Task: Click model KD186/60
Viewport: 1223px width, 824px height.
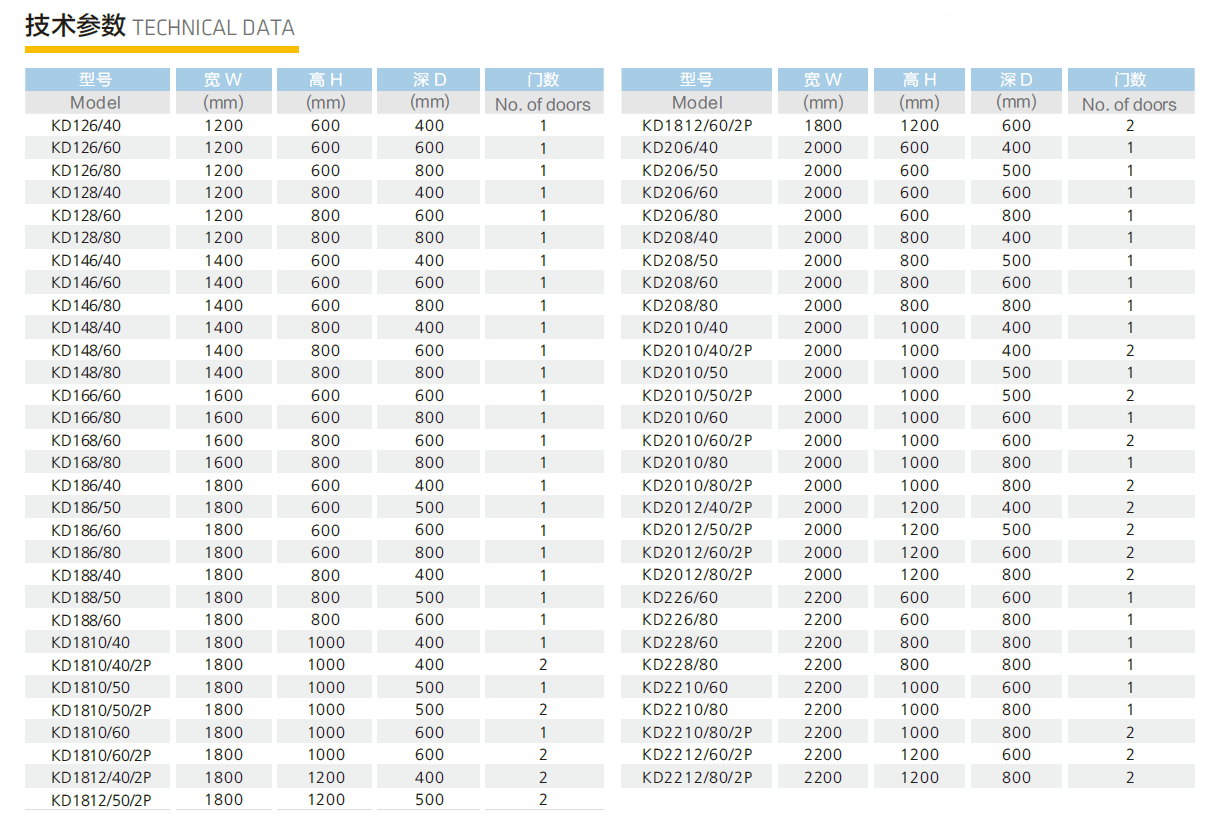Action: click(x=86, y=530)
